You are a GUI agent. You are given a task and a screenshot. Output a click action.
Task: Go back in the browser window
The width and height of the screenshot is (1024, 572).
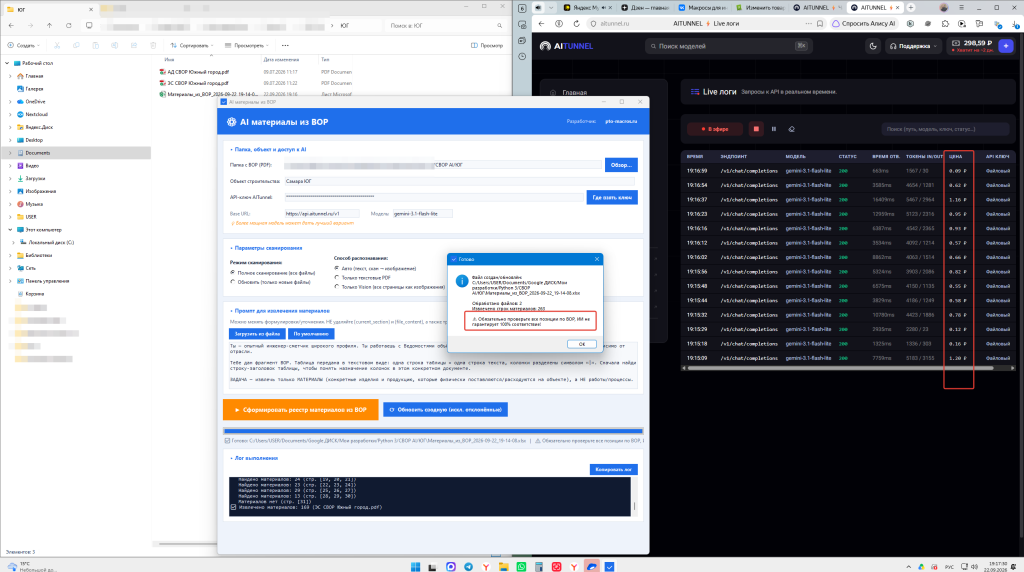click(x=541, y=24)
